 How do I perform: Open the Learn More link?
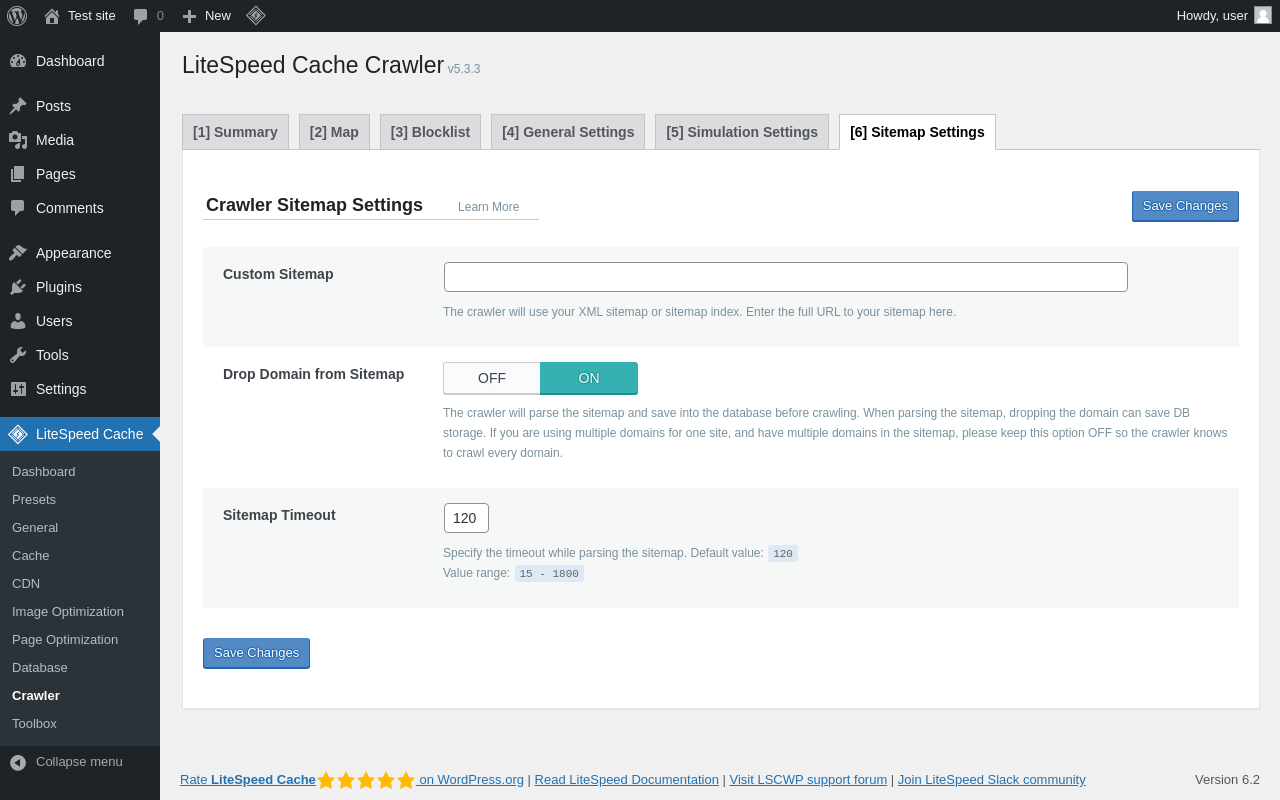tap(488, 207)
